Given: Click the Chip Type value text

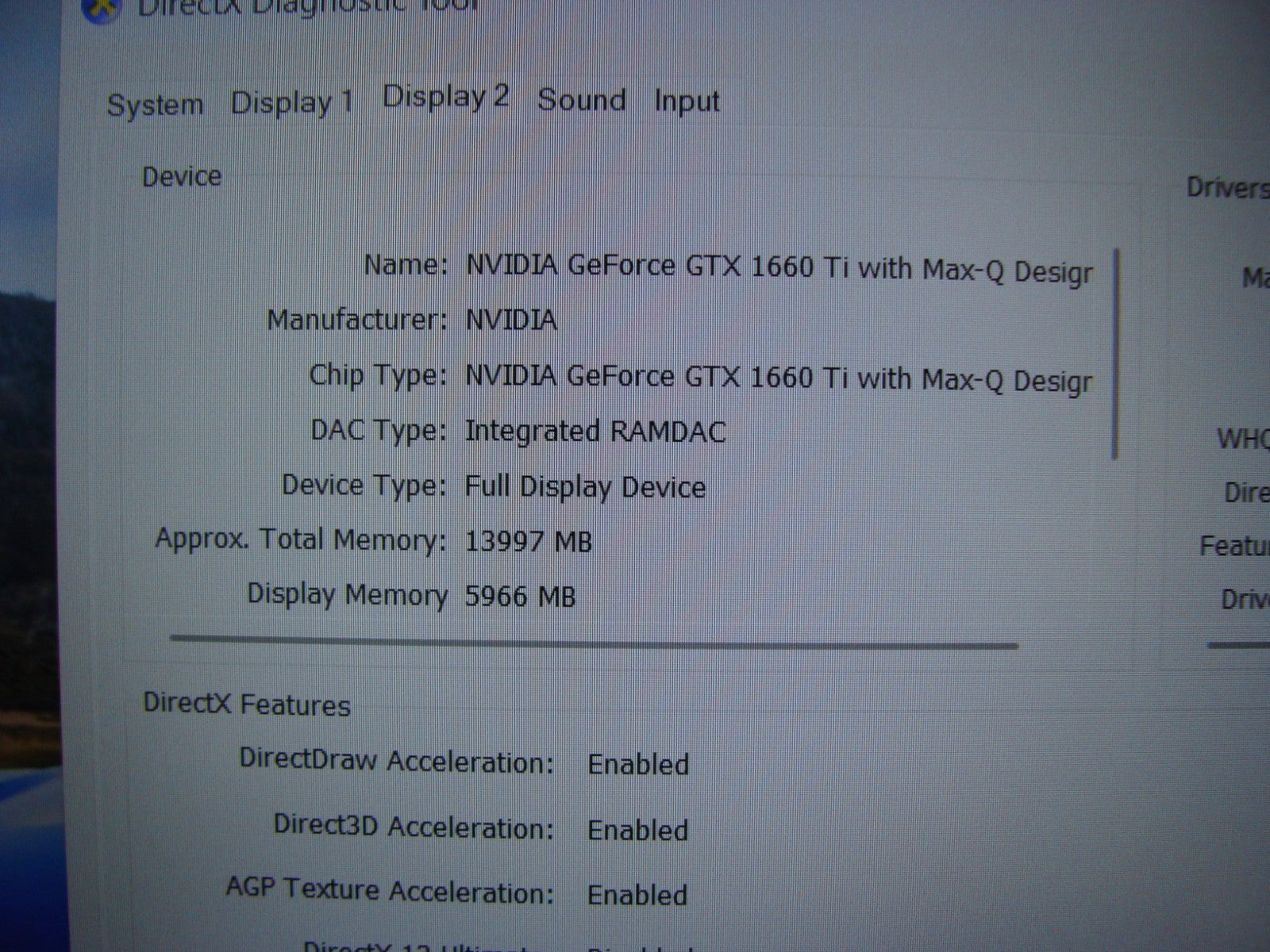Looking at the screenshot, I should click(779, 378).
